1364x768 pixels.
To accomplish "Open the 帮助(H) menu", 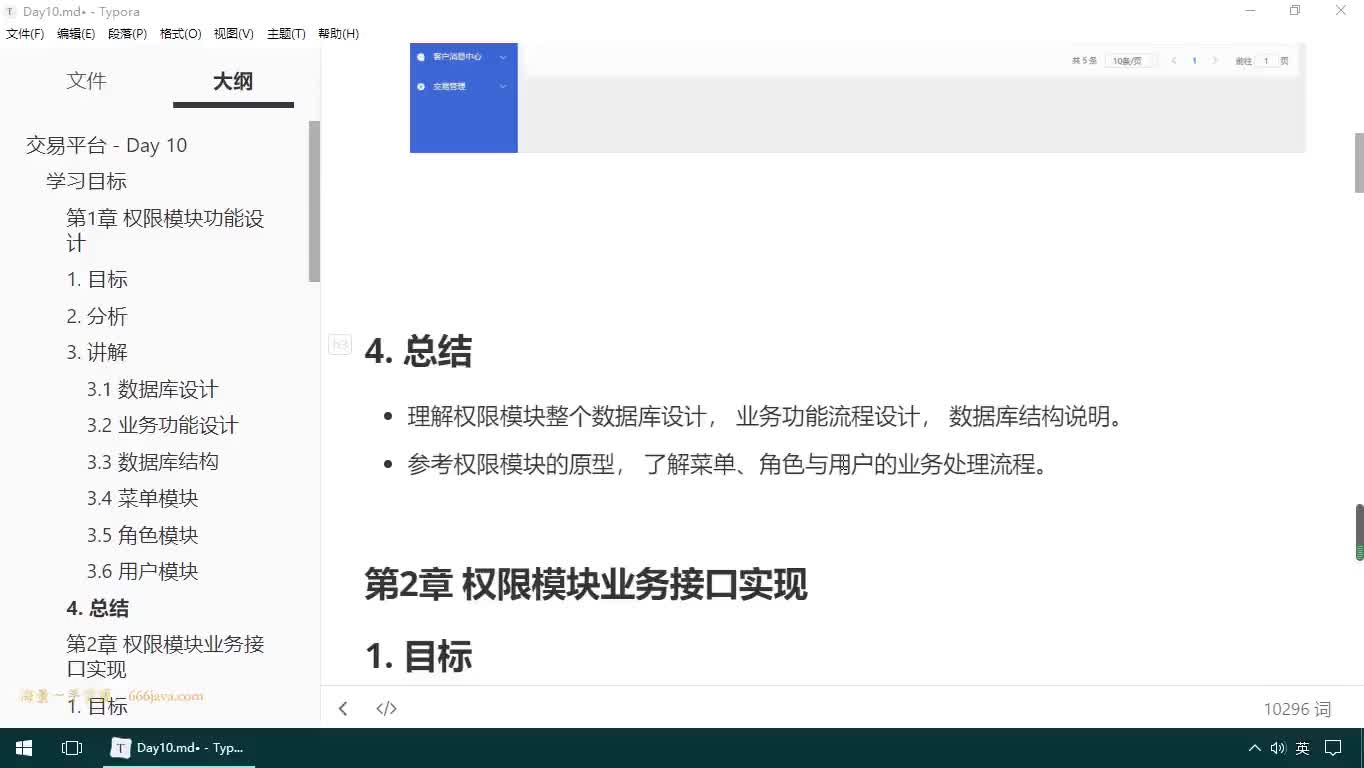I will pyautogui.click(x=338, y=33).
